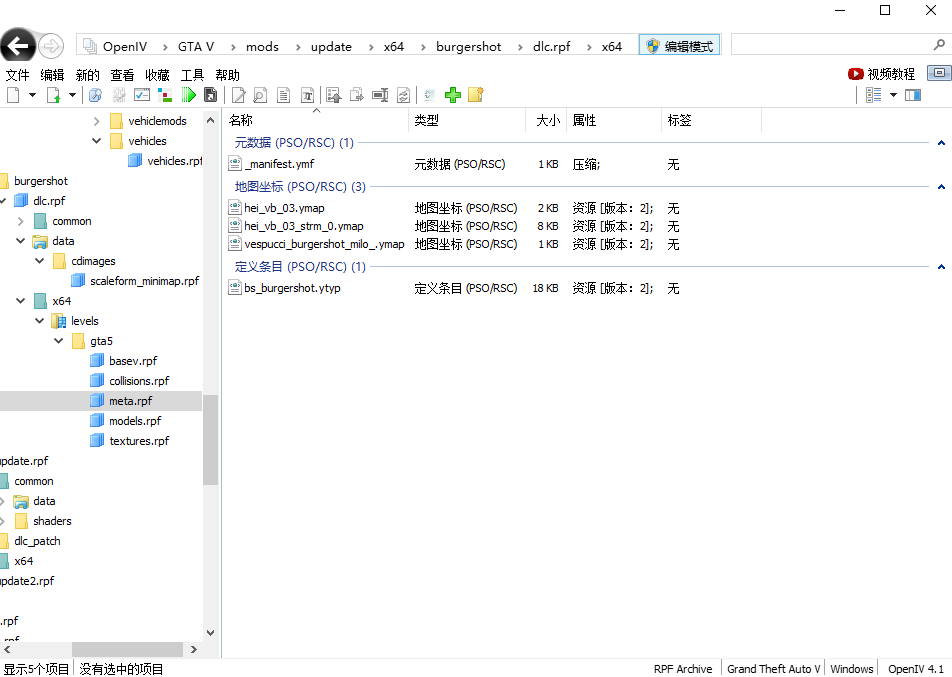Screen dimensions: 952x677
Task: Click the lined text document toolbar icon
Action: [284, 95]
